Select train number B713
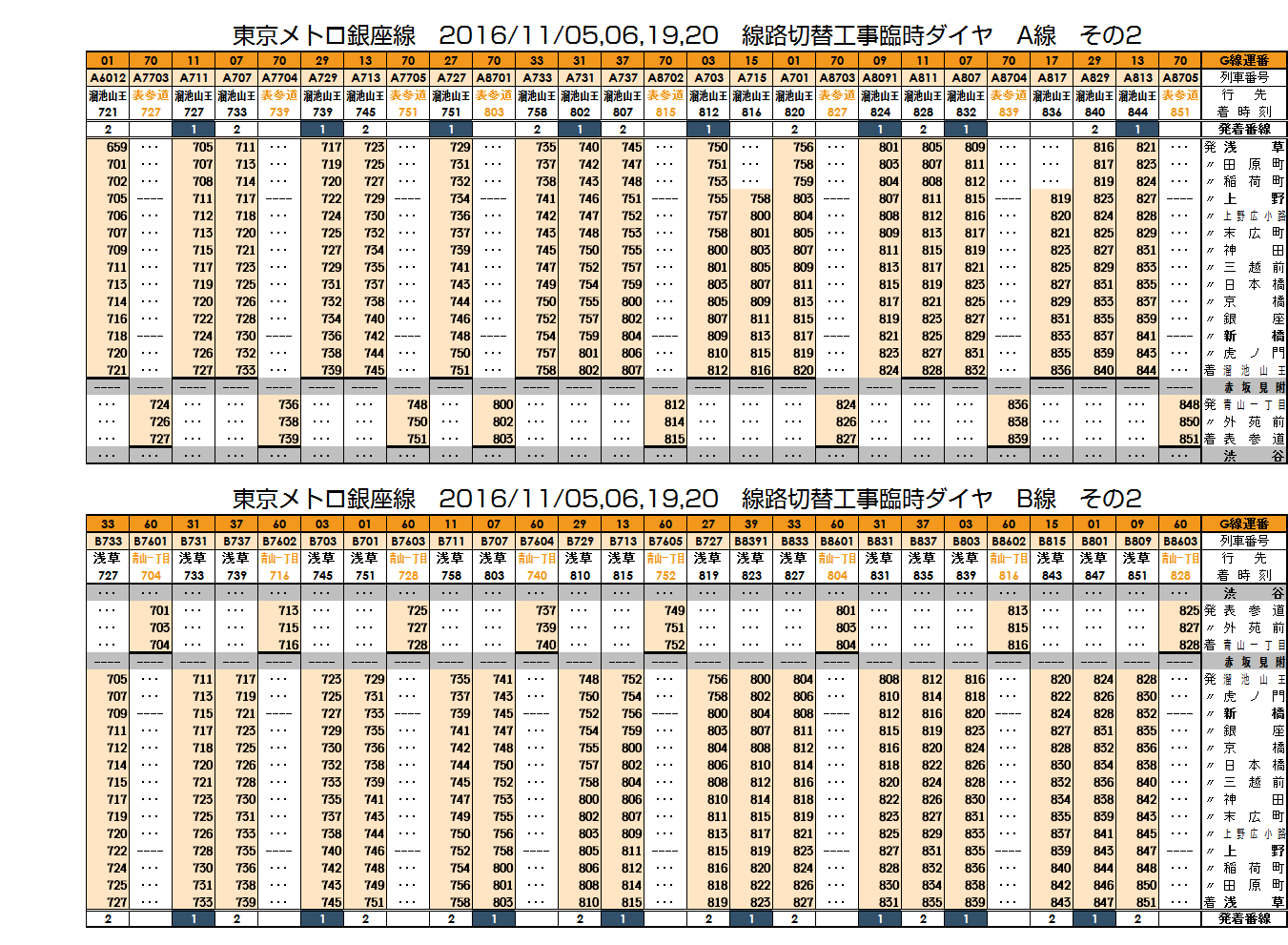 click(623, 542)
